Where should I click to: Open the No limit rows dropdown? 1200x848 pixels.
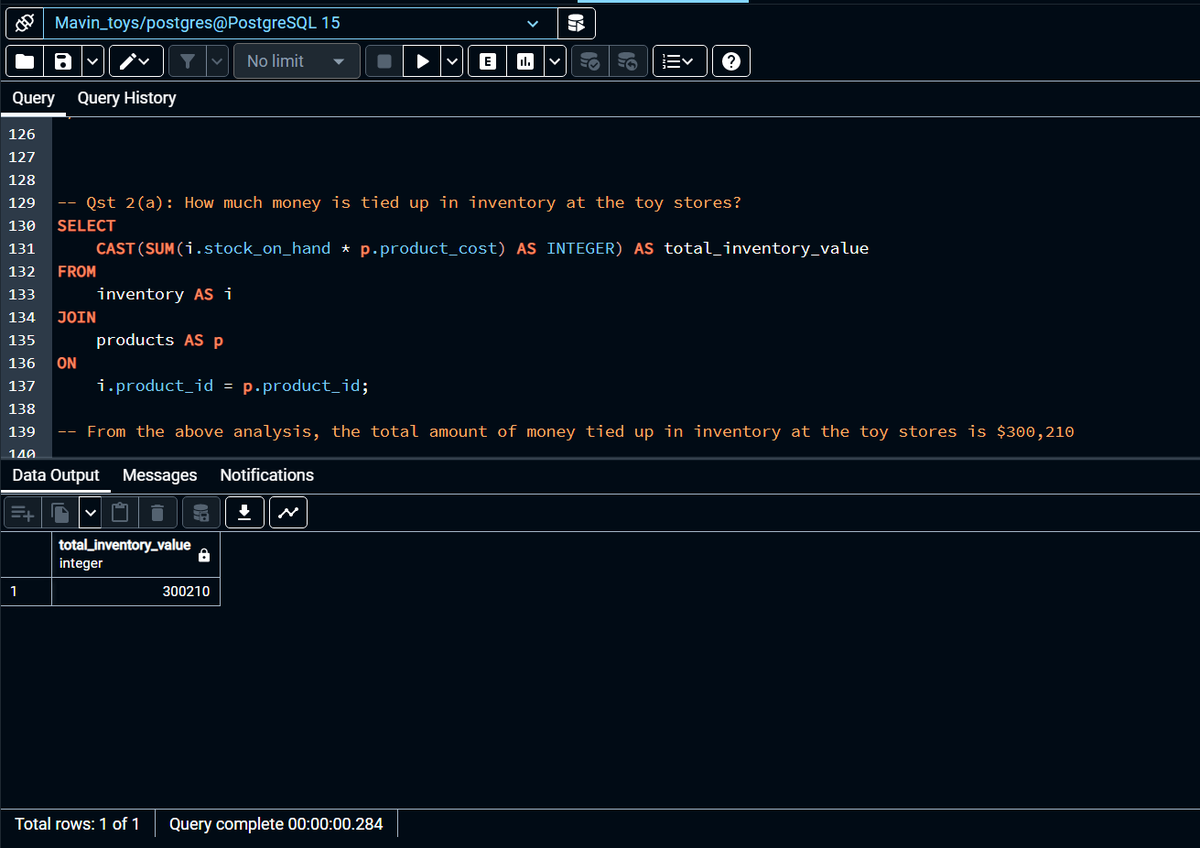point(297,62)
